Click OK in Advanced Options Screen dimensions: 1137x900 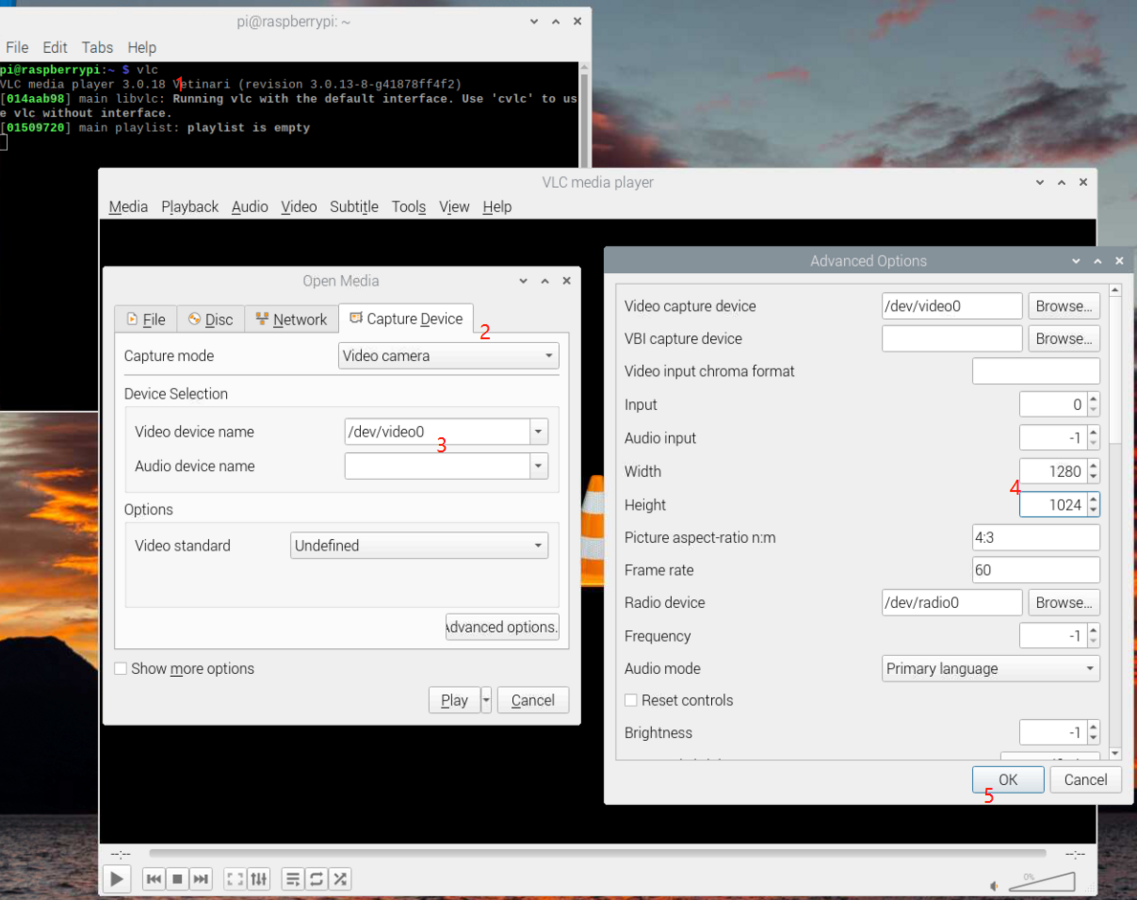tap(1007, 780)
